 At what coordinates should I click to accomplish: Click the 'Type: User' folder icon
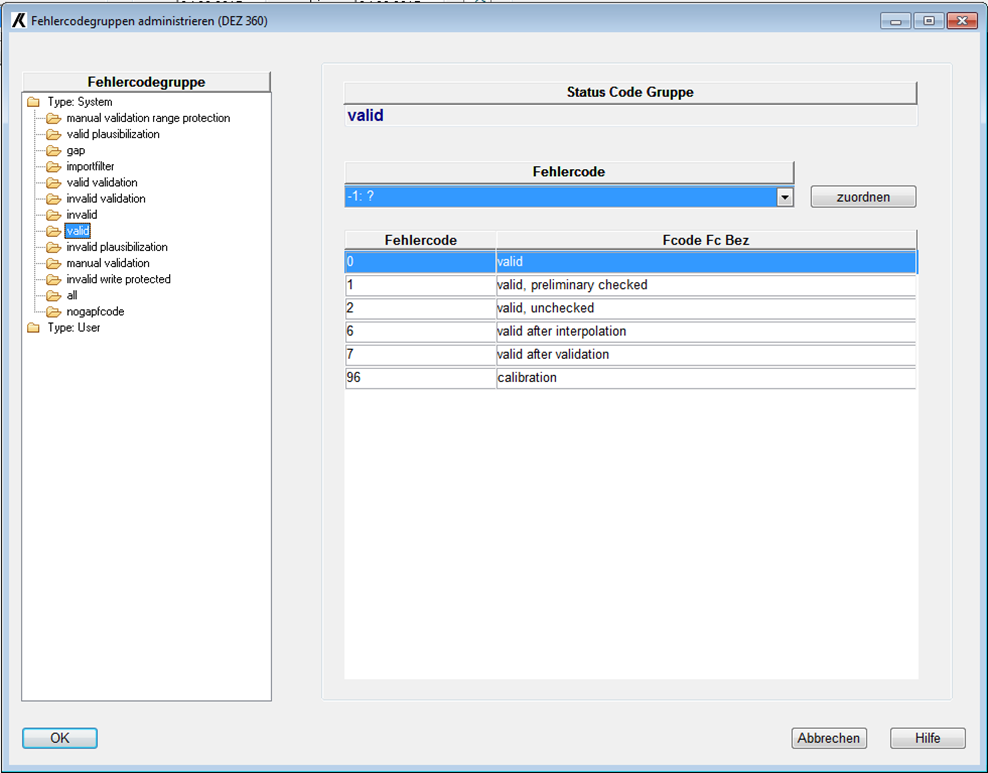pos(33,328)
